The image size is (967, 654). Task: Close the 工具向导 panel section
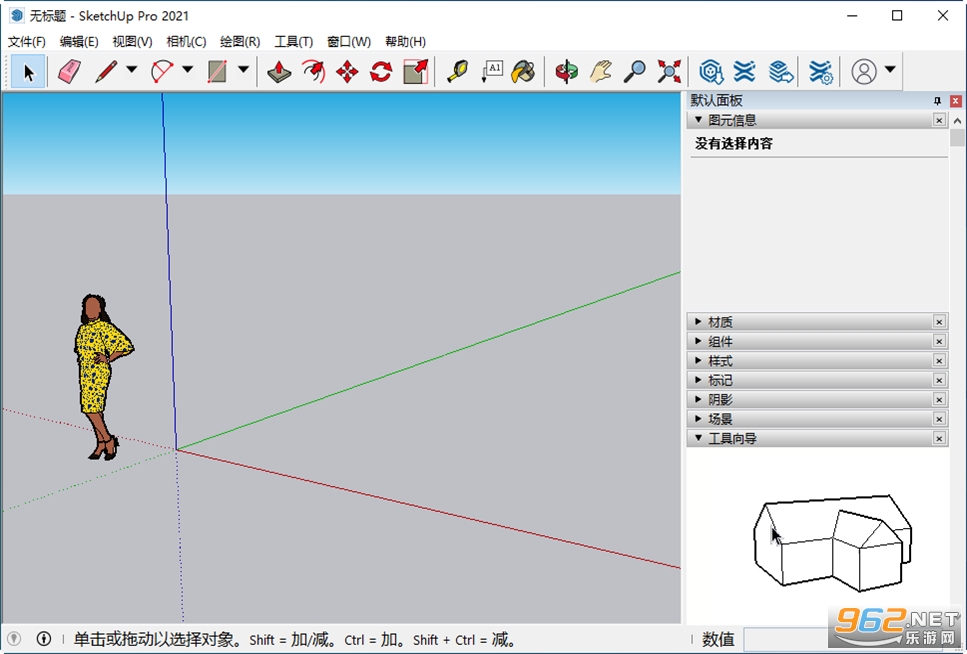(939, 438)
